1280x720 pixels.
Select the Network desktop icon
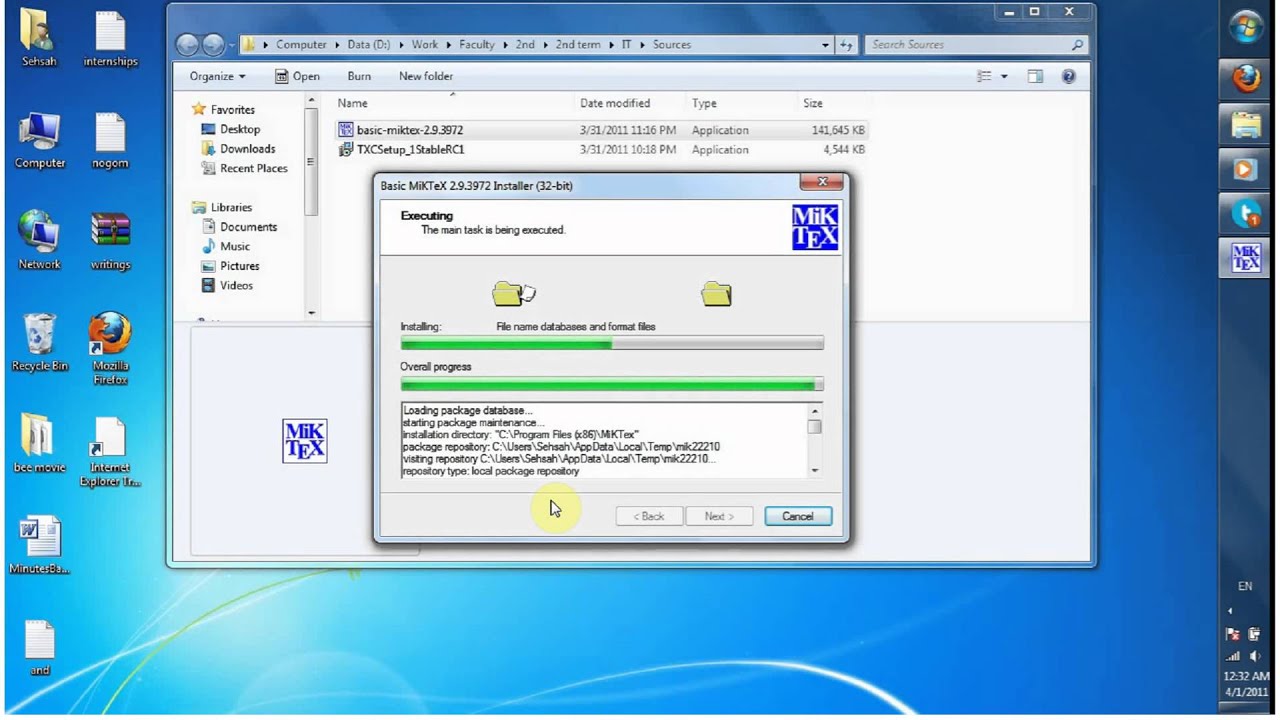[x=39, y=242]
